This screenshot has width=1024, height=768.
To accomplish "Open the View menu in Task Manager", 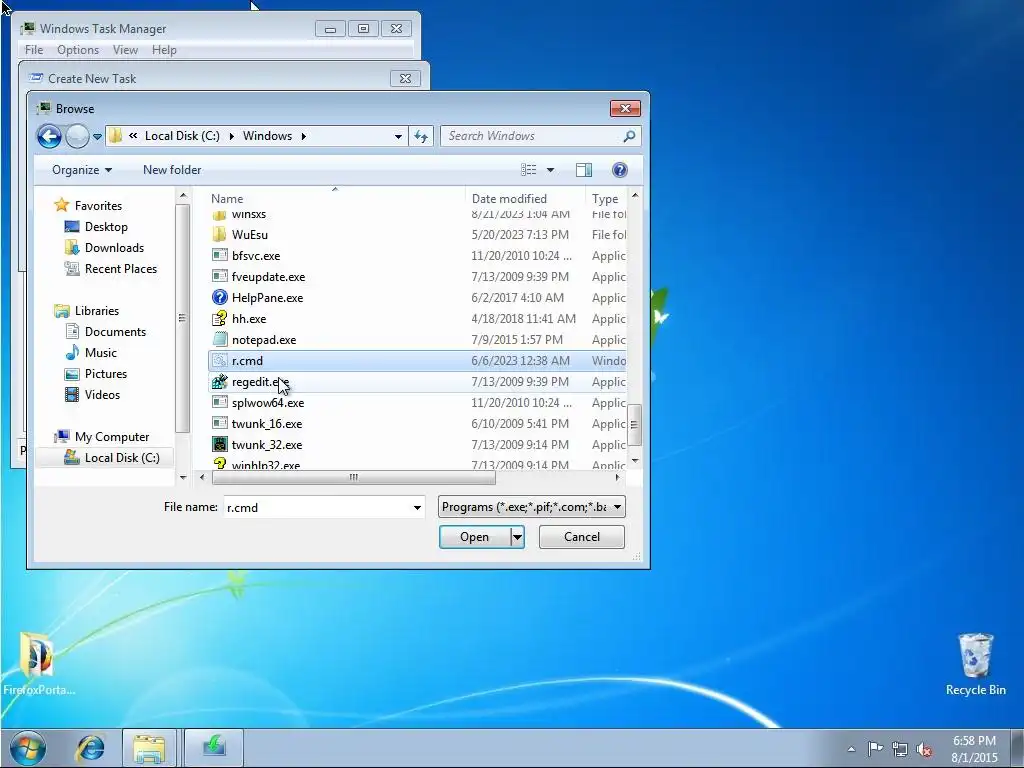I will click(x=125, y=50).
